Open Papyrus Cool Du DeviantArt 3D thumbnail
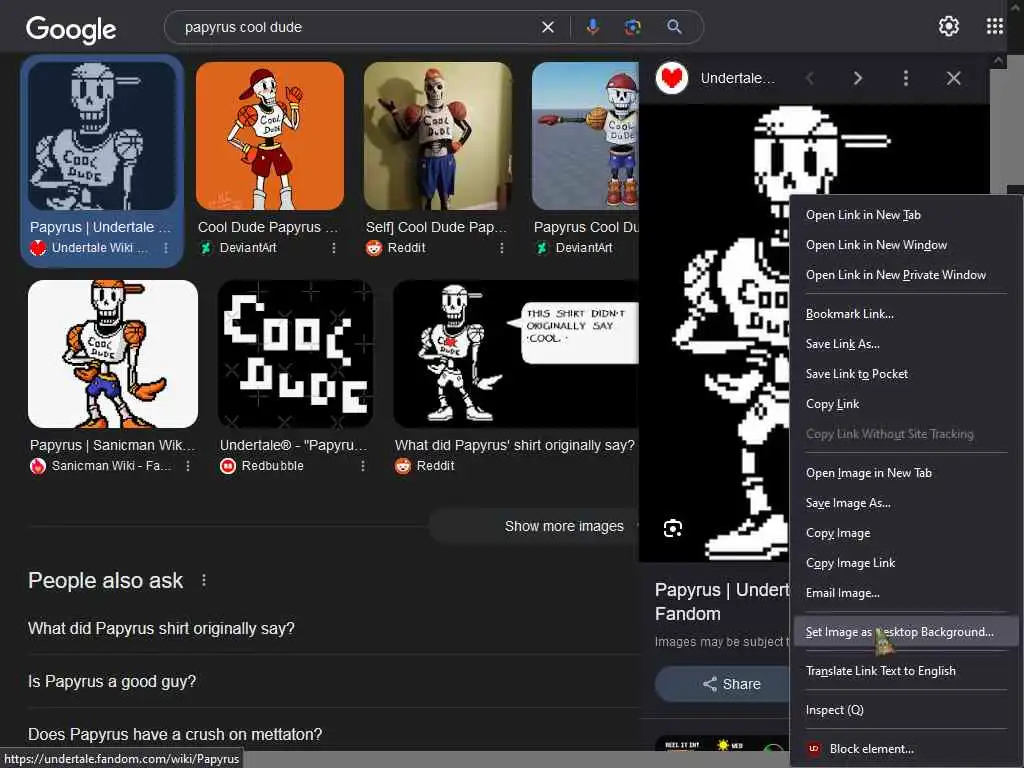 pos(585,136)
